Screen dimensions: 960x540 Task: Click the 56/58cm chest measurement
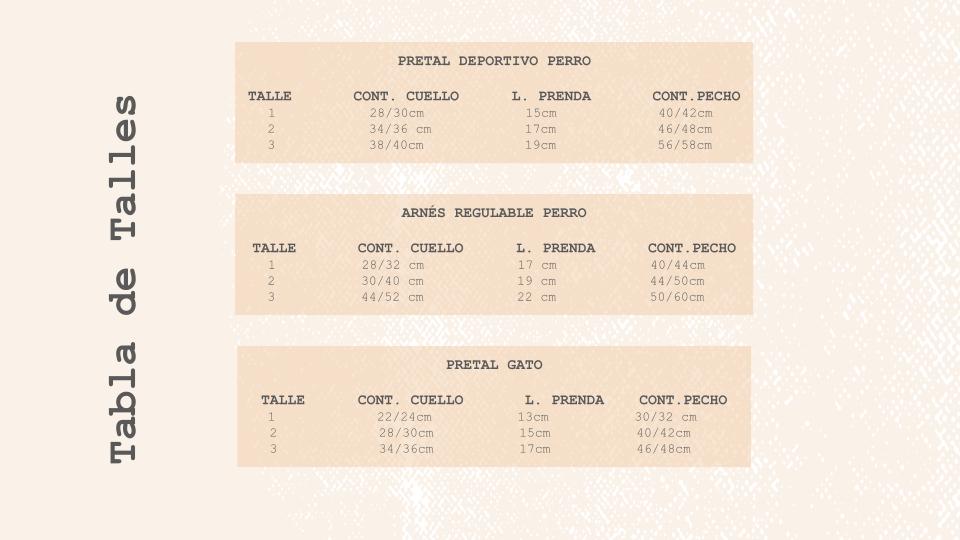[685, 145]
